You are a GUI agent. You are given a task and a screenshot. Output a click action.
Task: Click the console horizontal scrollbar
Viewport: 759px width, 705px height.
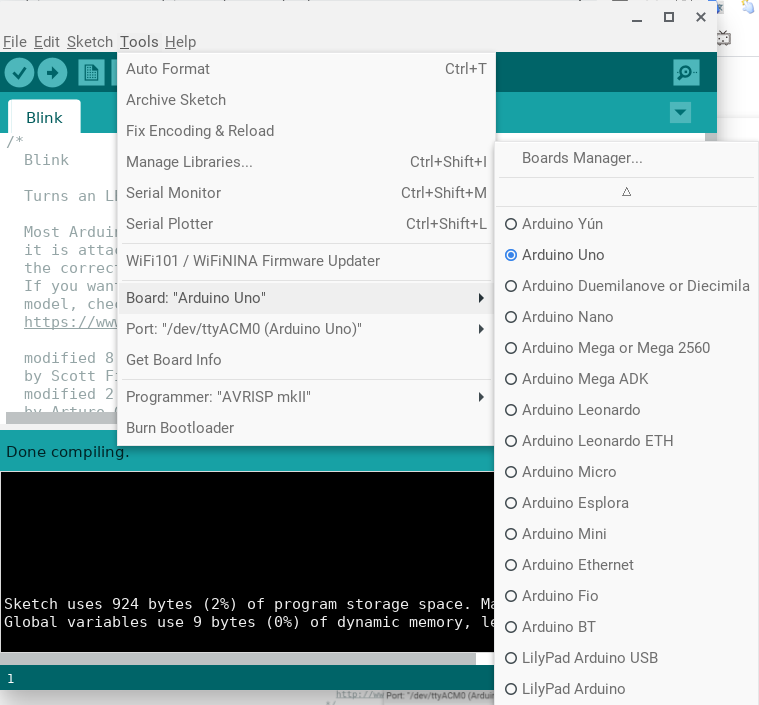click(238, 659)
